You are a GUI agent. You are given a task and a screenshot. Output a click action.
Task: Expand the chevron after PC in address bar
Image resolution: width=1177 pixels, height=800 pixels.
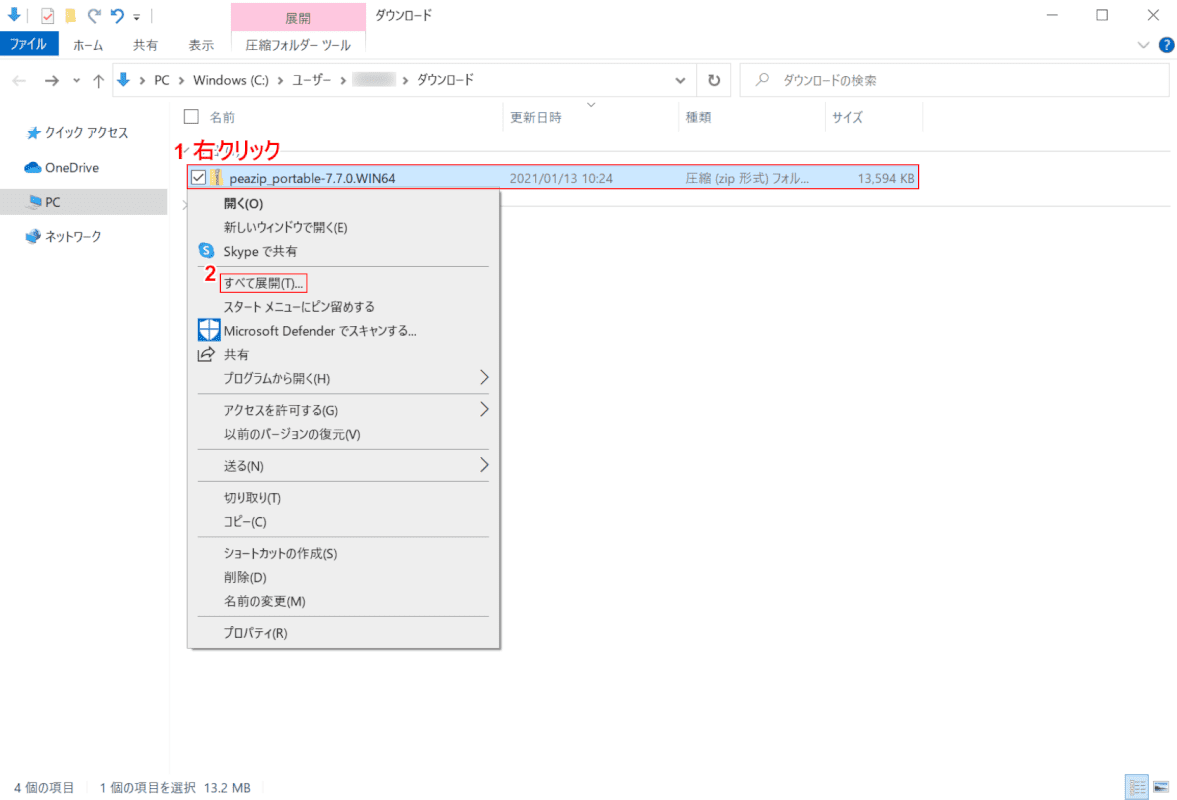pos(181,80)
